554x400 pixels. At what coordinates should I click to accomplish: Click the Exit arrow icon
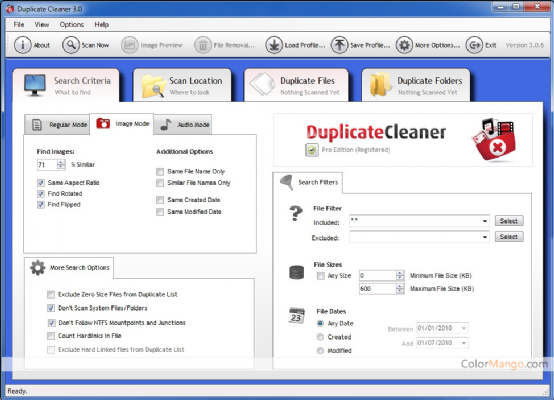(474, 45)
